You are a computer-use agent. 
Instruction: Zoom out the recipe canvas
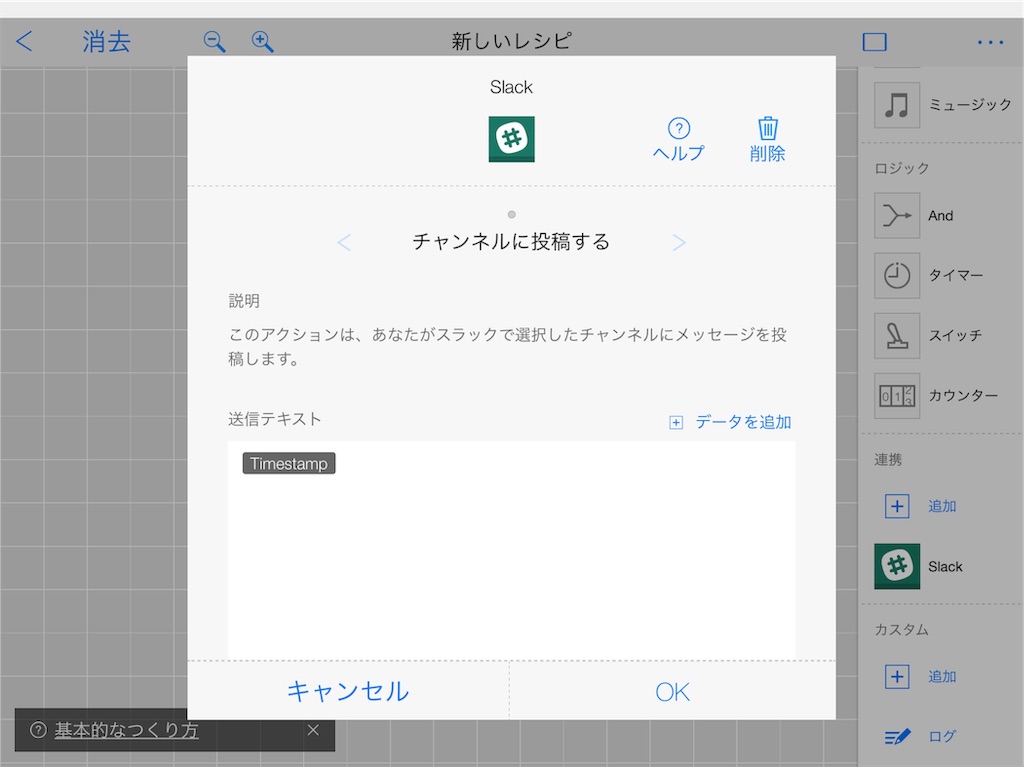(x=214, y=42)
